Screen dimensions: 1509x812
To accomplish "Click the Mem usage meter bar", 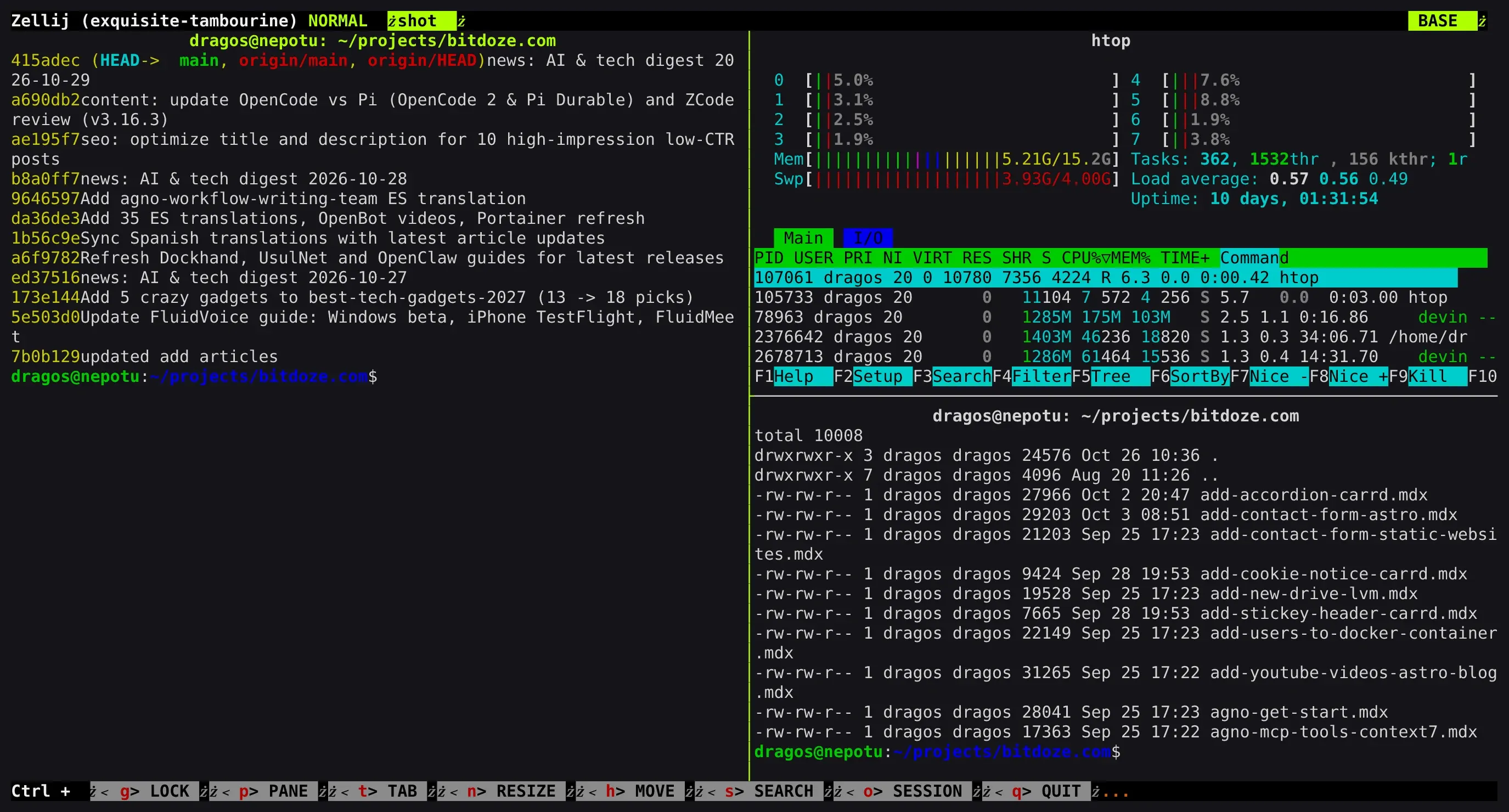I will pos(947,159).
